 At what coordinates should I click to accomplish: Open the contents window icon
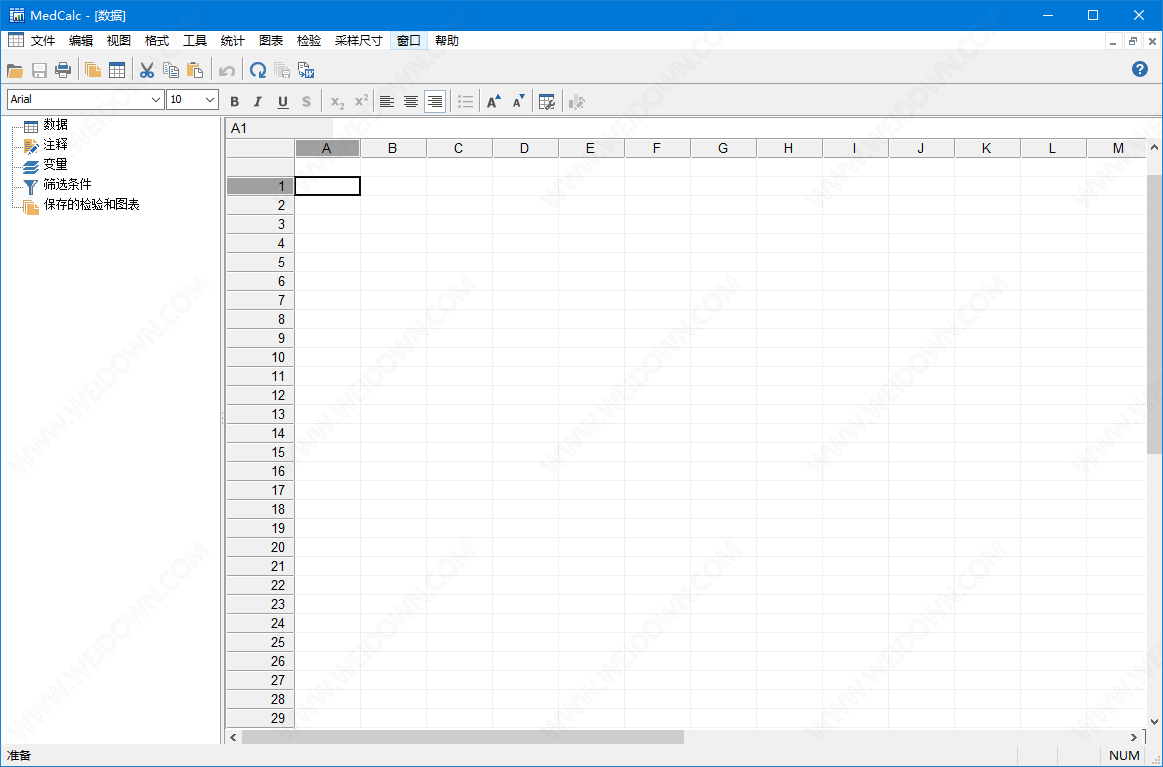click(93, 70)
